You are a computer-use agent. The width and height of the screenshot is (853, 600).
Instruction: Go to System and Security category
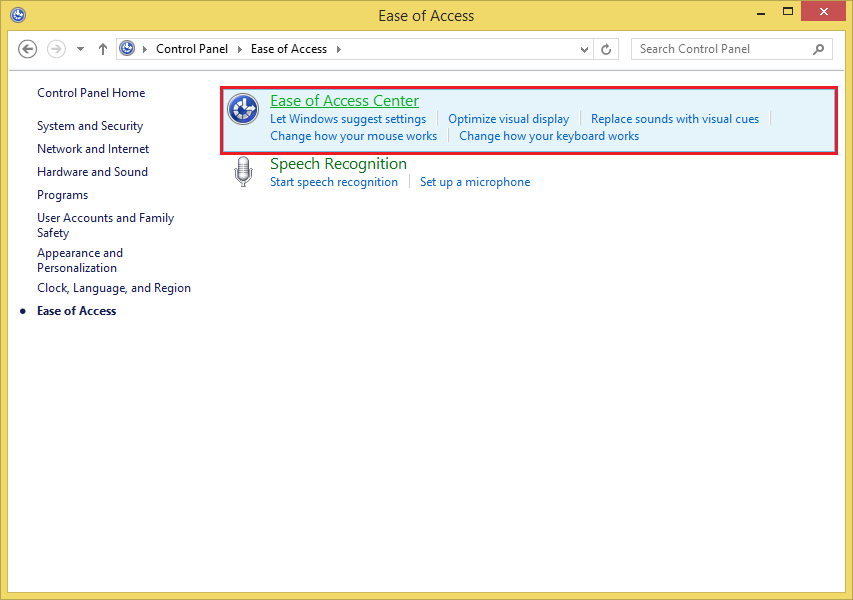[x=90, y=126]
